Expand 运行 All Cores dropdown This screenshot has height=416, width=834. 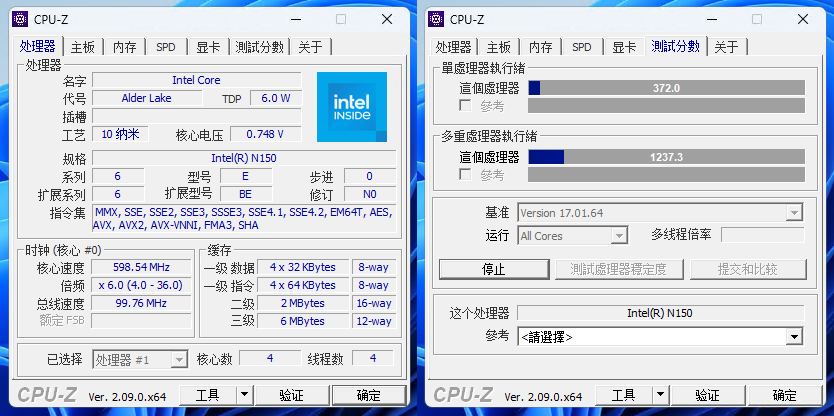tap(619, 236)
